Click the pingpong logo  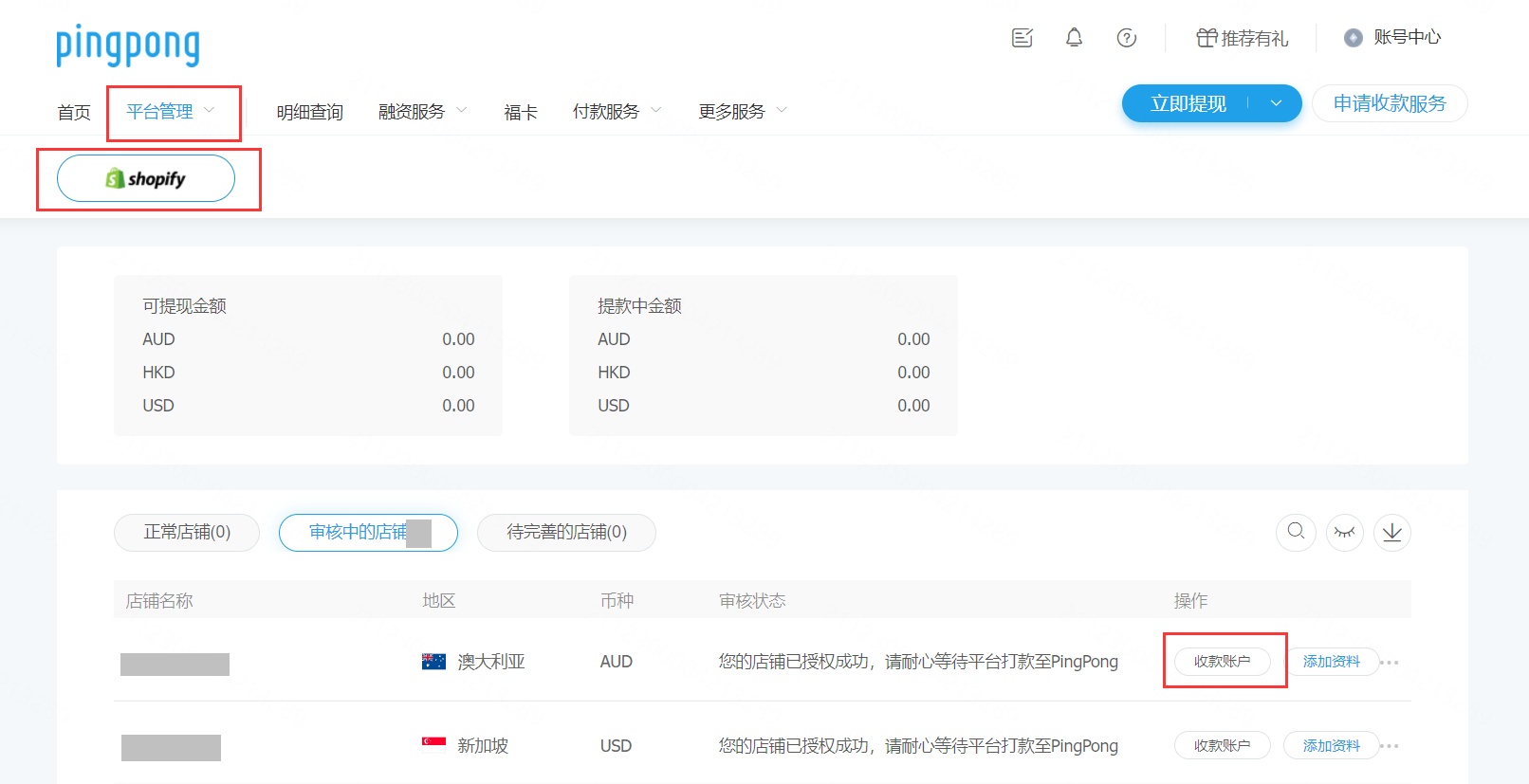[x=128, y=46]
